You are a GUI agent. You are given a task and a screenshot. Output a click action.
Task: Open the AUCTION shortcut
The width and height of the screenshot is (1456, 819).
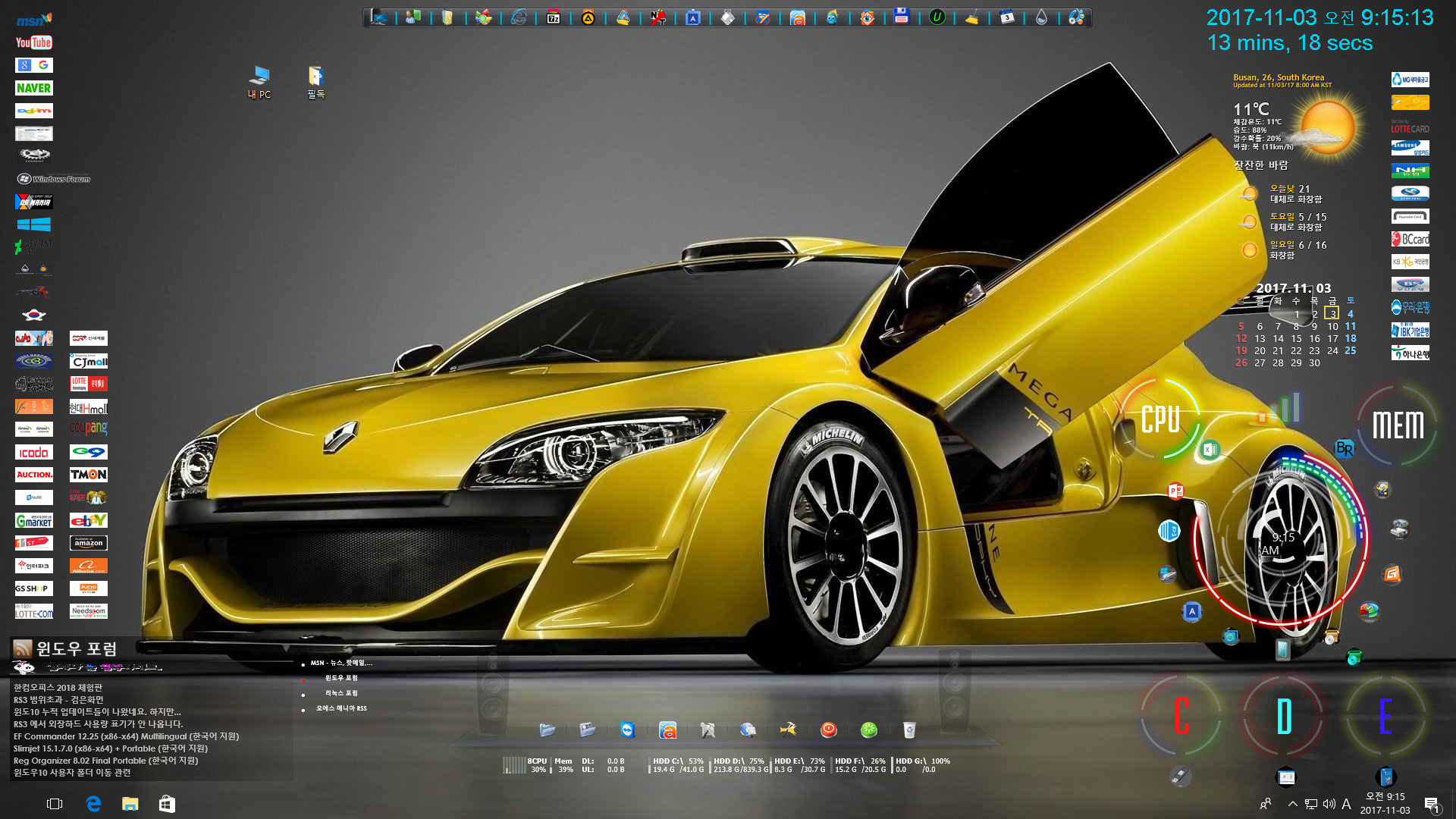click(x=34, y=475)
